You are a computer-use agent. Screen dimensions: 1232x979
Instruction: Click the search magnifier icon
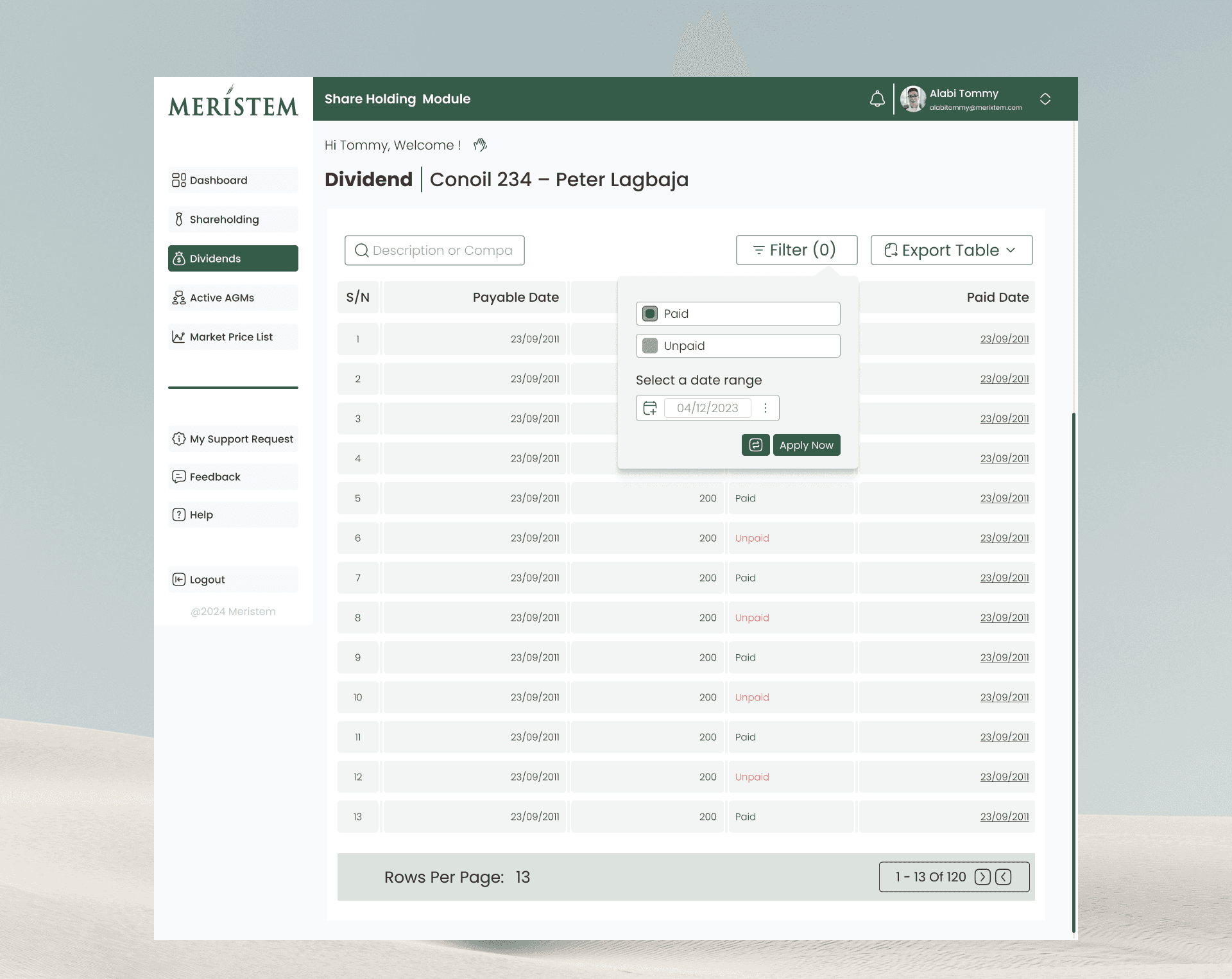[362, 250]
